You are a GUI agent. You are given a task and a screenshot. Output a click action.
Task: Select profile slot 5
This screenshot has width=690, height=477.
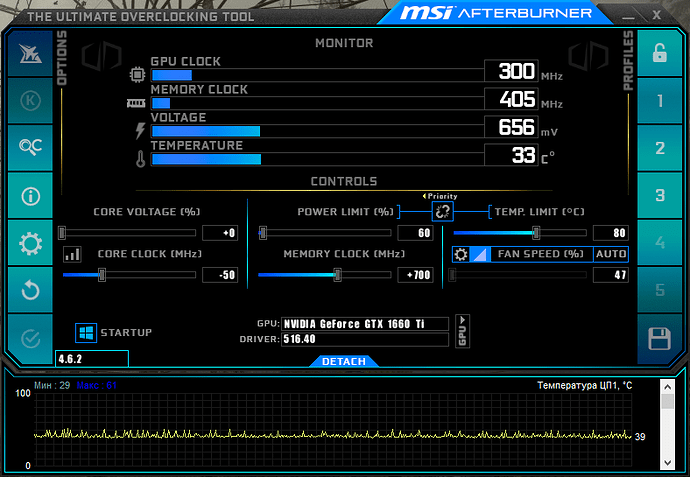pos(659,290)
